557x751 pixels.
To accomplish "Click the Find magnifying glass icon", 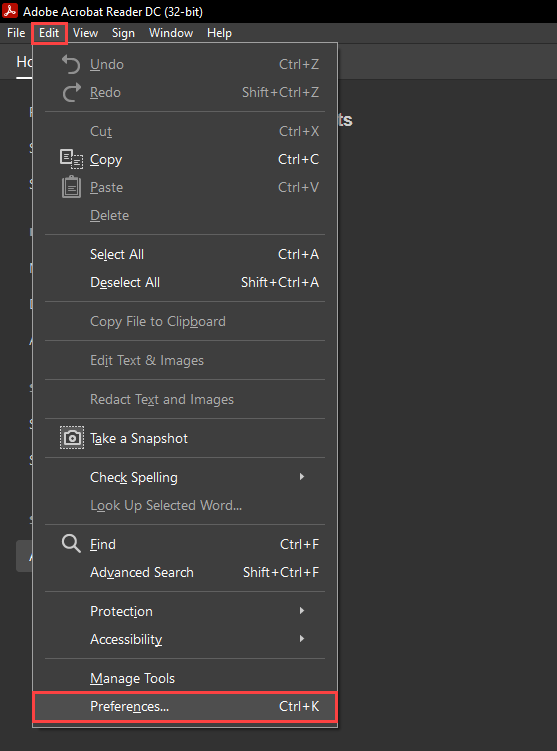I will point(71,544).
